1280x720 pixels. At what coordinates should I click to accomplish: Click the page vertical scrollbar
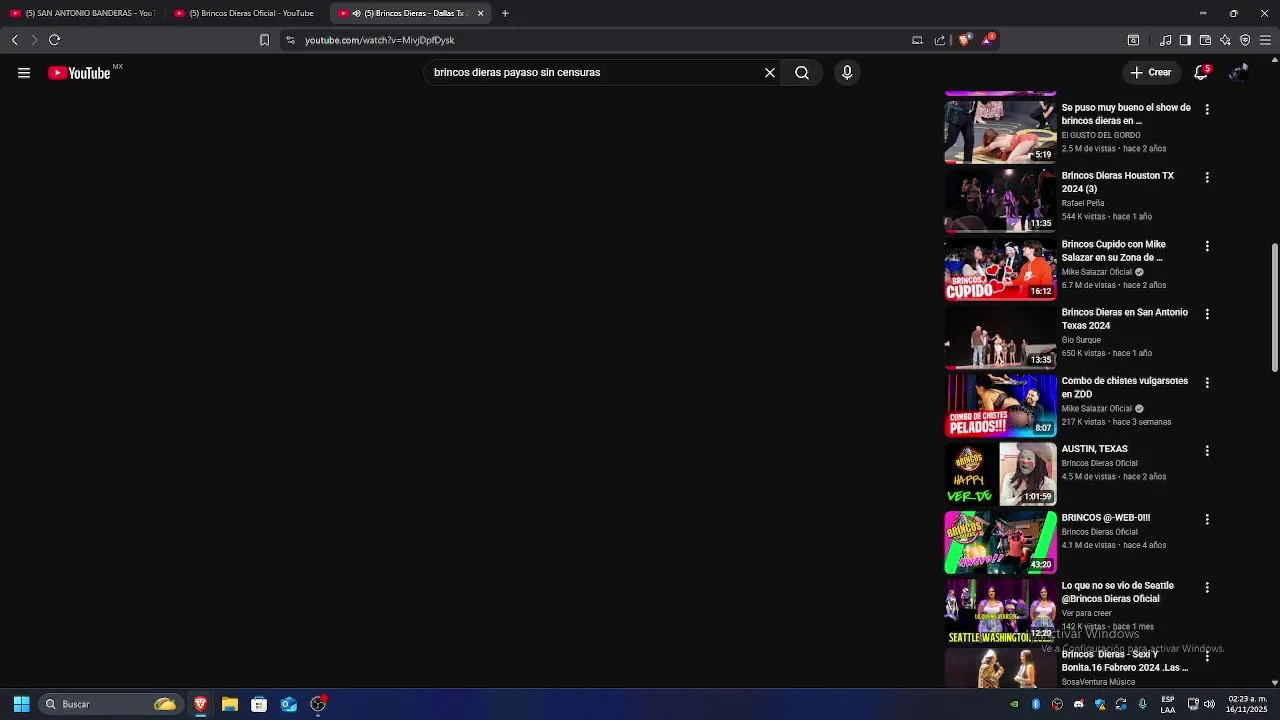pyautogui.click(x=1274, y=308)
